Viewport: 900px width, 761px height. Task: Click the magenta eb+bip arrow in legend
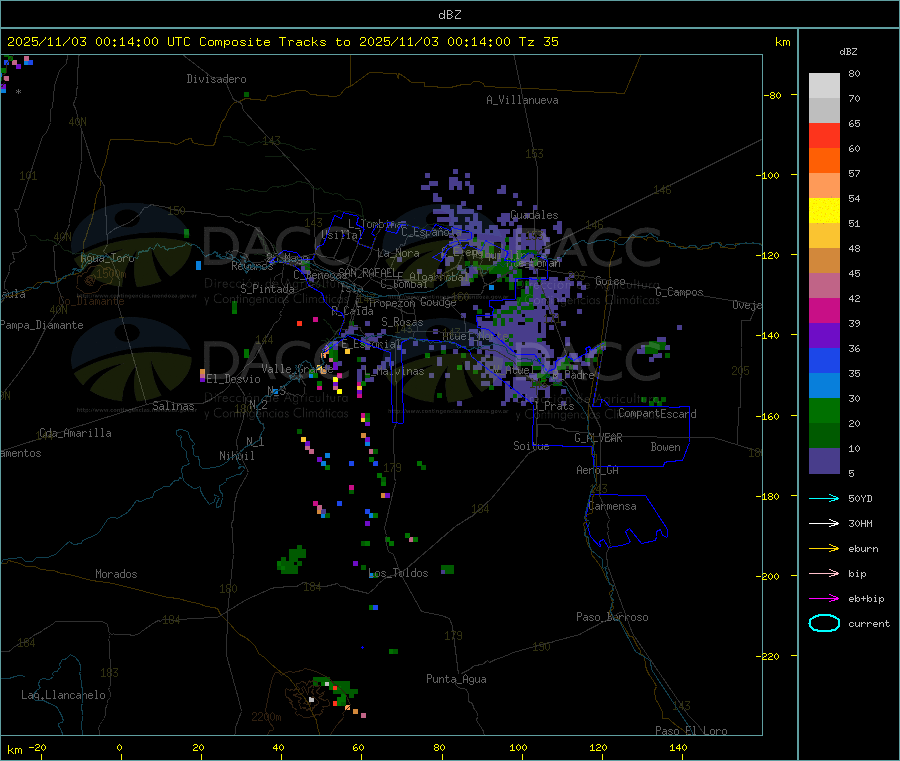coord(824,599)
